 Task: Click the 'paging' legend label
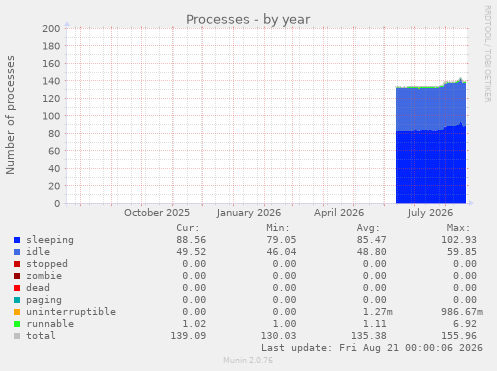point(44,300)
